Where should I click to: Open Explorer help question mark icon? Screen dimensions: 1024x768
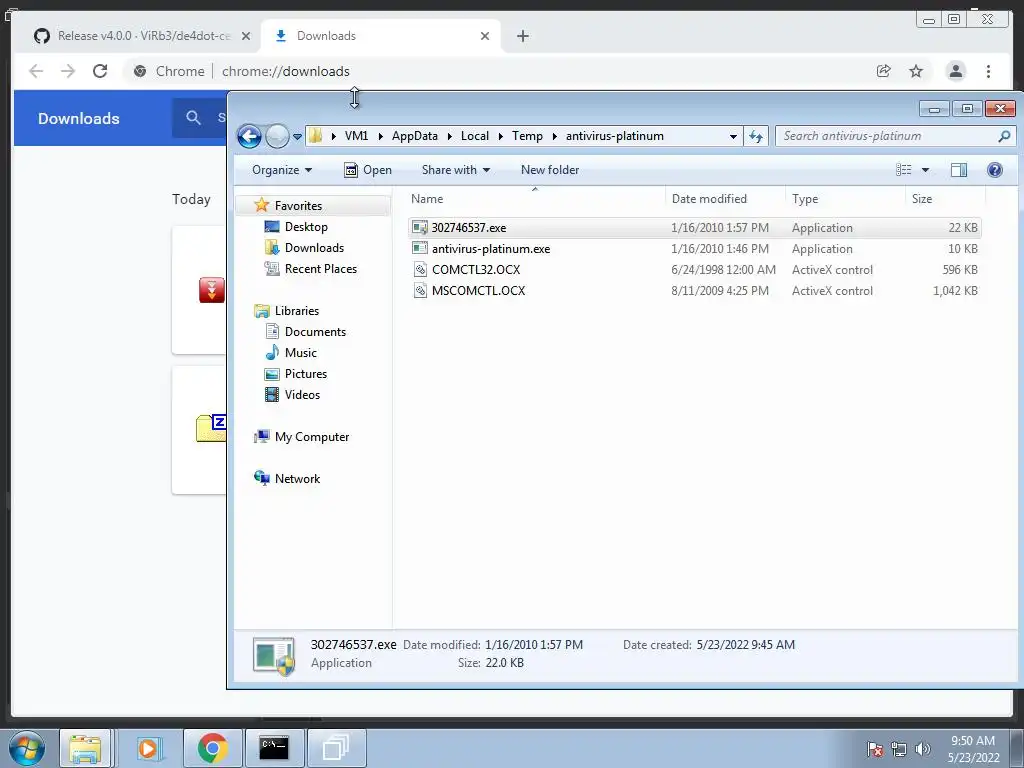click(x=995, y=170)
